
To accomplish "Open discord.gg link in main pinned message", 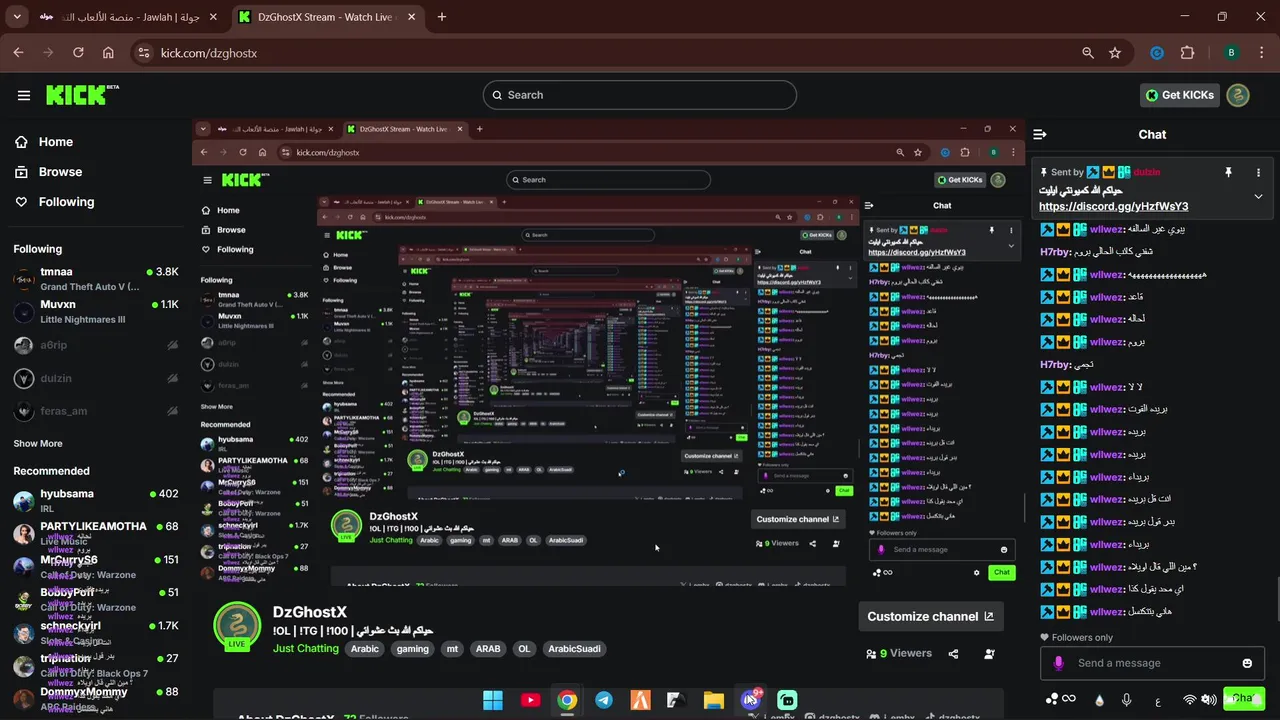I will click(1113, 206).
